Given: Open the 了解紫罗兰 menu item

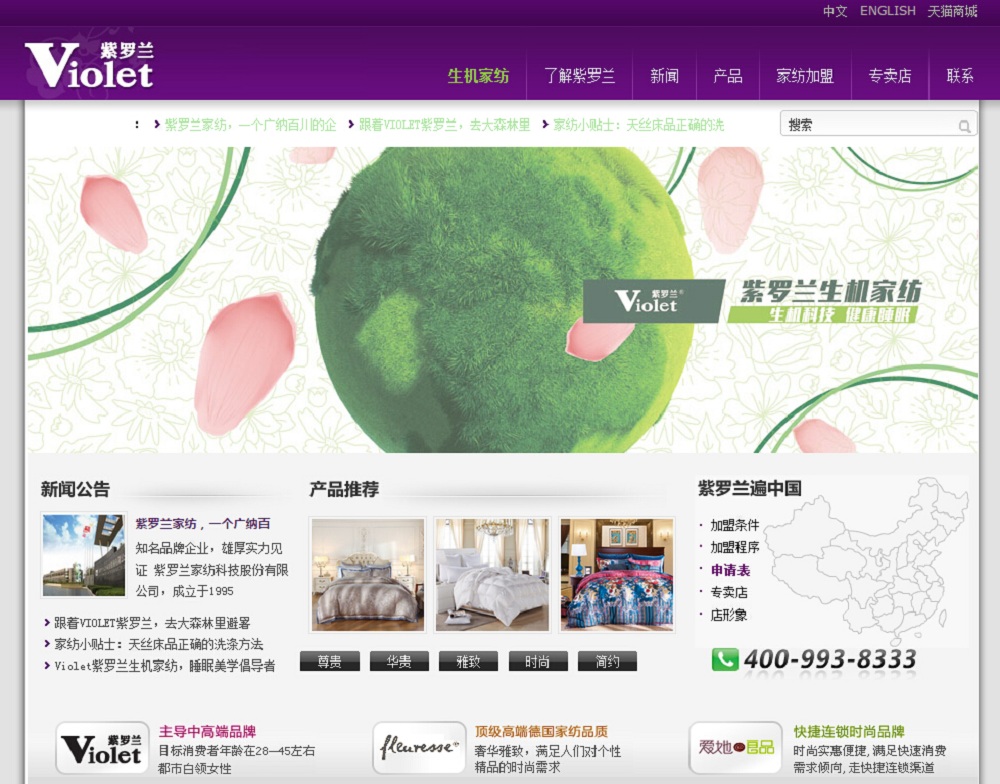Looking at the screenshot, I should click(579, 76).
